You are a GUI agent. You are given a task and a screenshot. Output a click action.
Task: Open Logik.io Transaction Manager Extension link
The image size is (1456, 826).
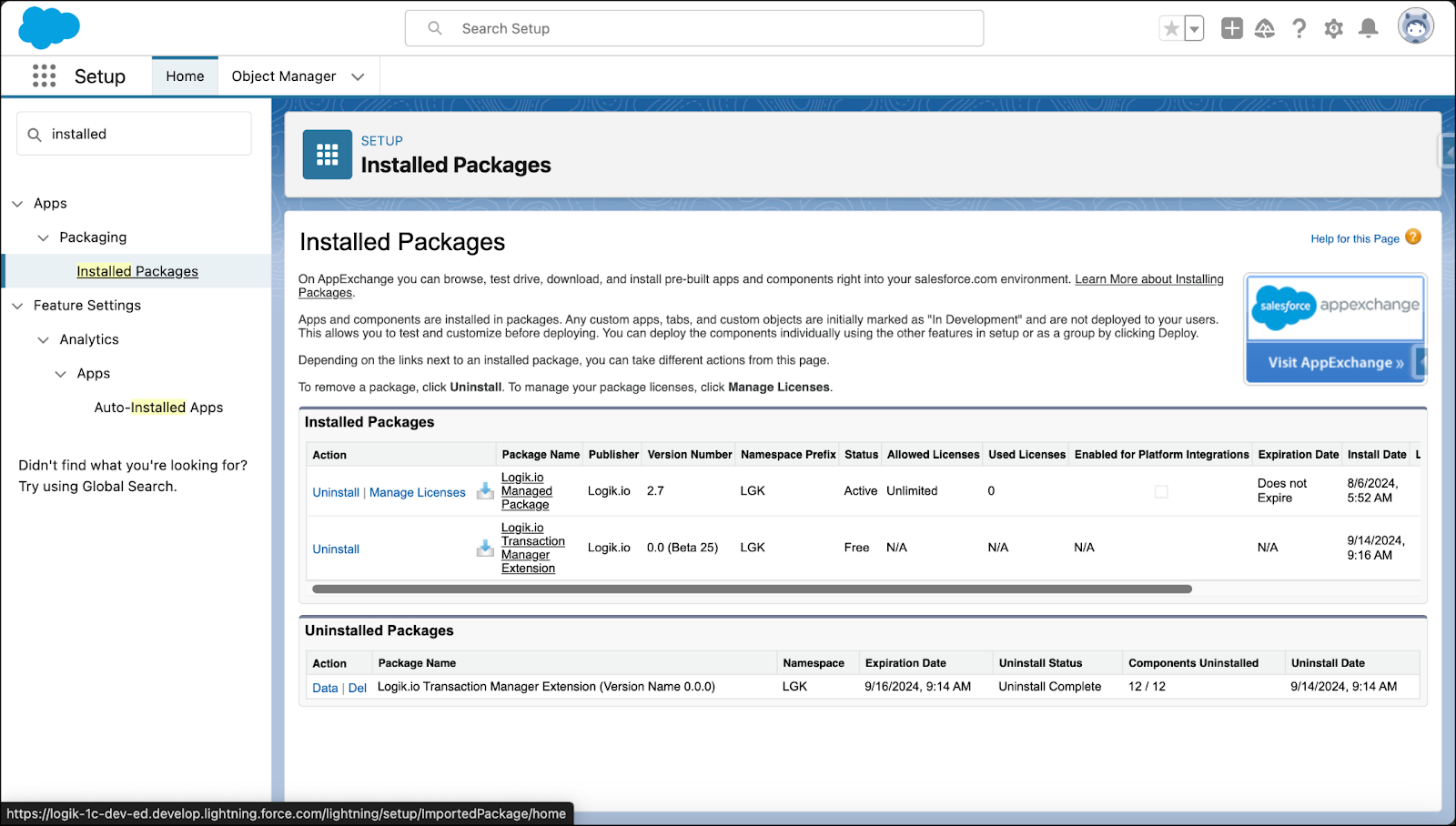[533, 548]
